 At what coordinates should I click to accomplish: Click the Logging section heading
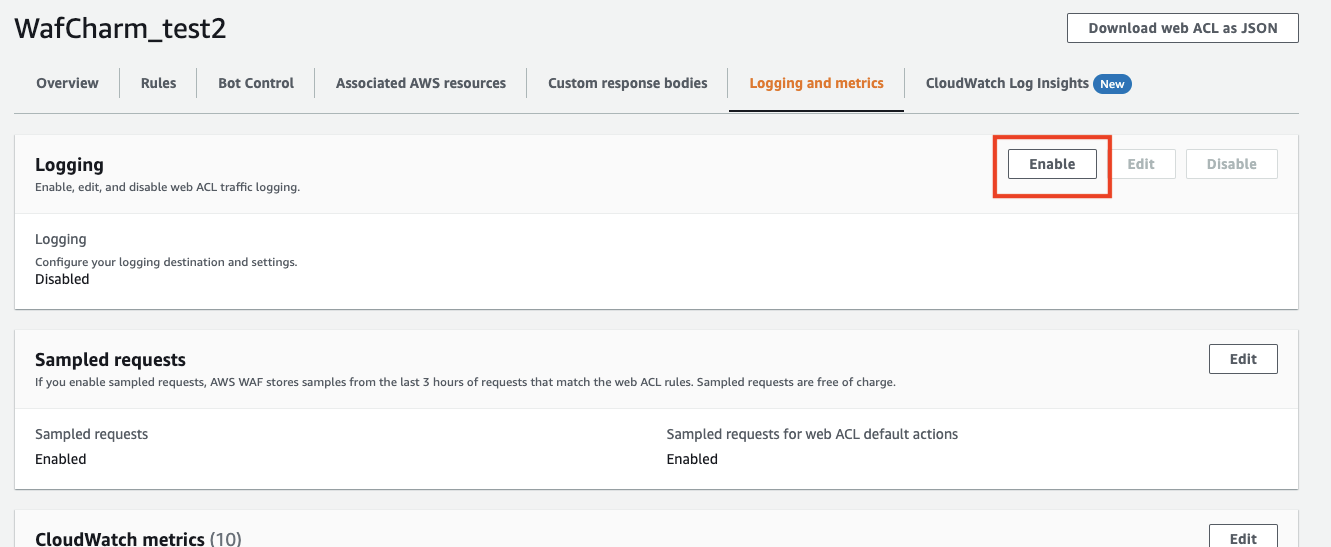(x=69, y=165)
